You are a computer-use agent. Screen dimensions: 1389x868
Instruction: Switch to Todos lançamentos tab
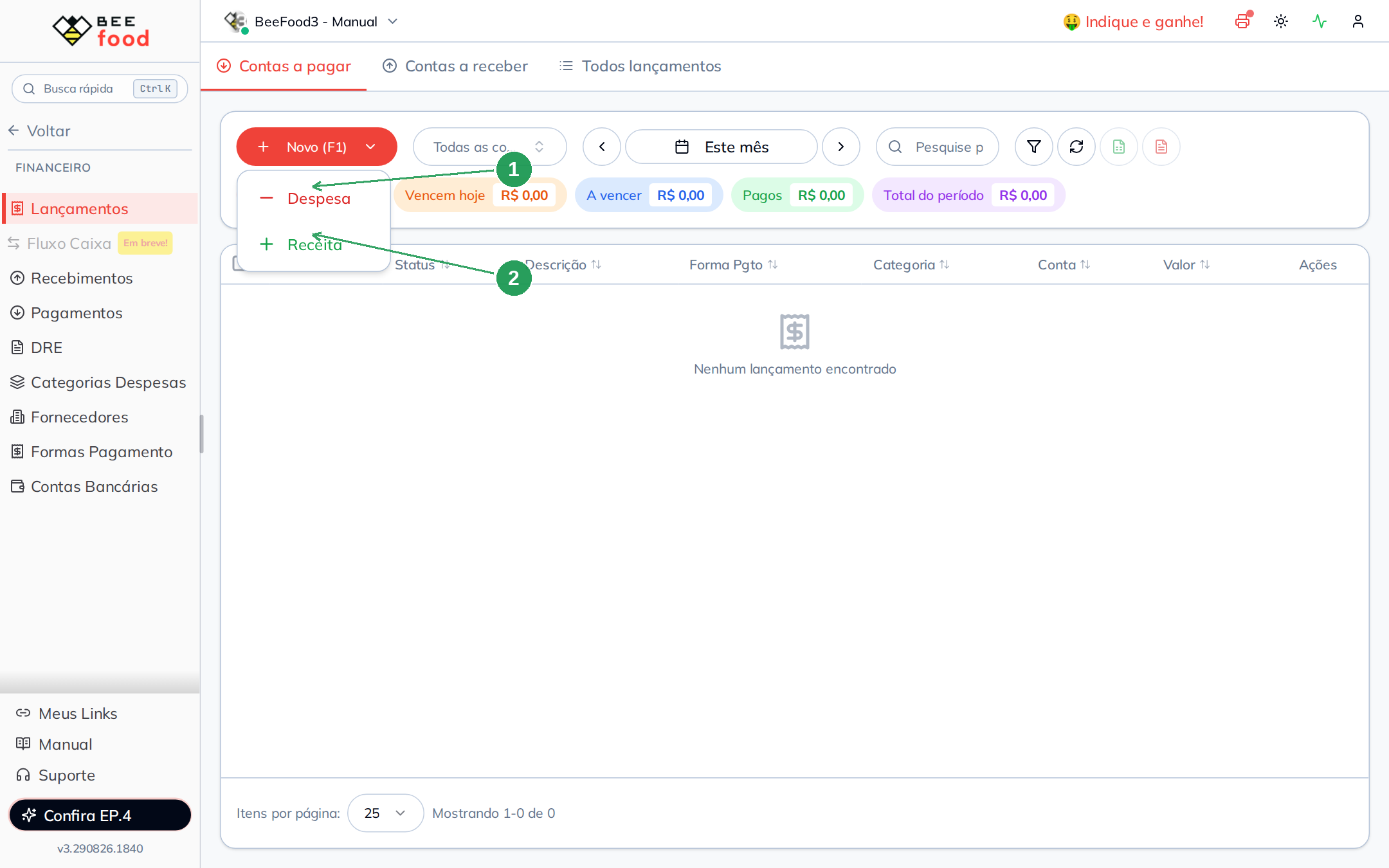pyautogui.click(x=640, y=66)
